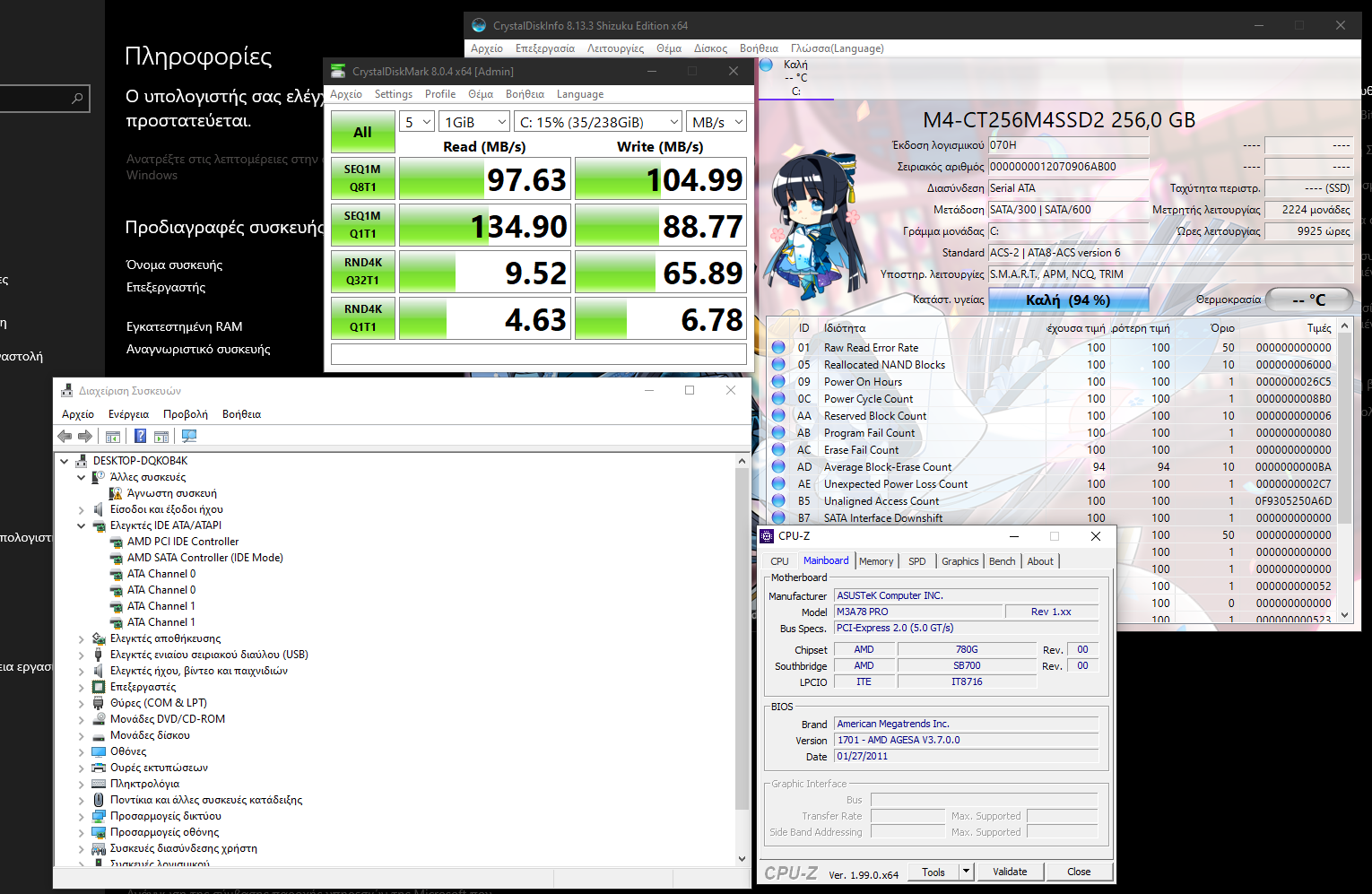Collapse the Ελεγκτές IDE ATA/ATAPI node
The image size is (1372, 894).
click(82, 525)
